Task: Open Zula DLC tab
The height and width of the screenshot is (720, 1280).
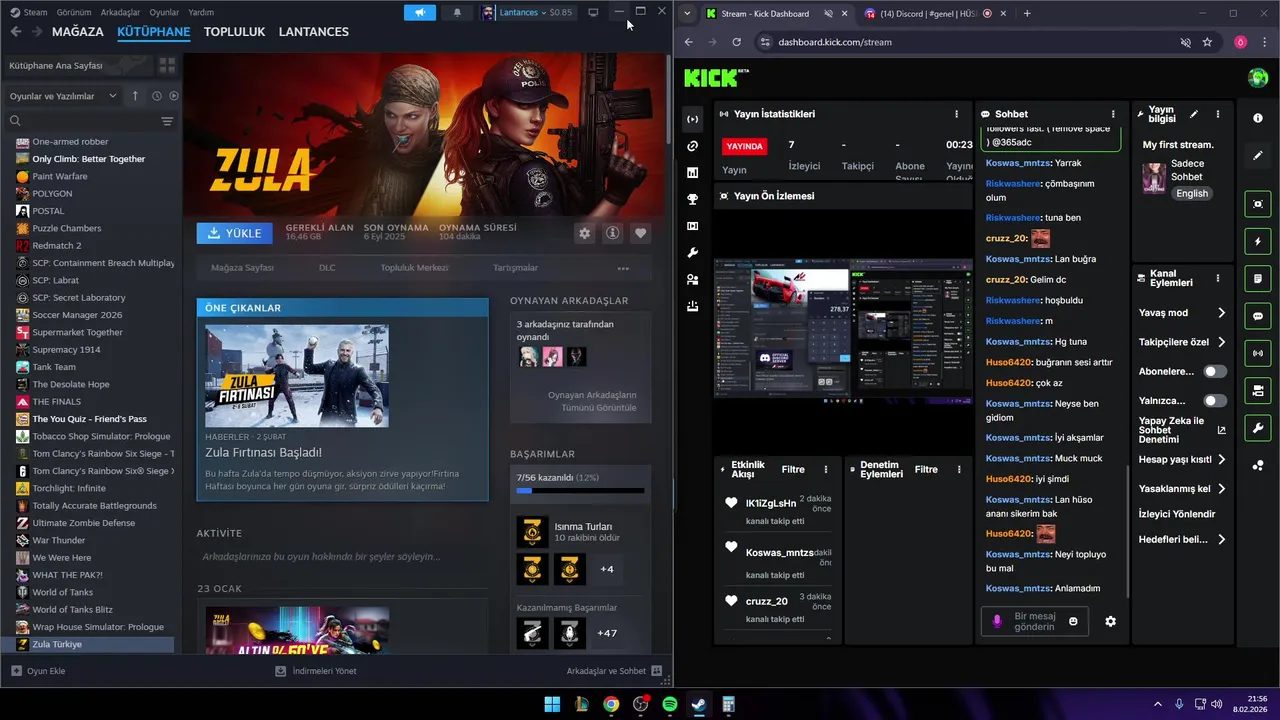Action: [x=327, y=268]
